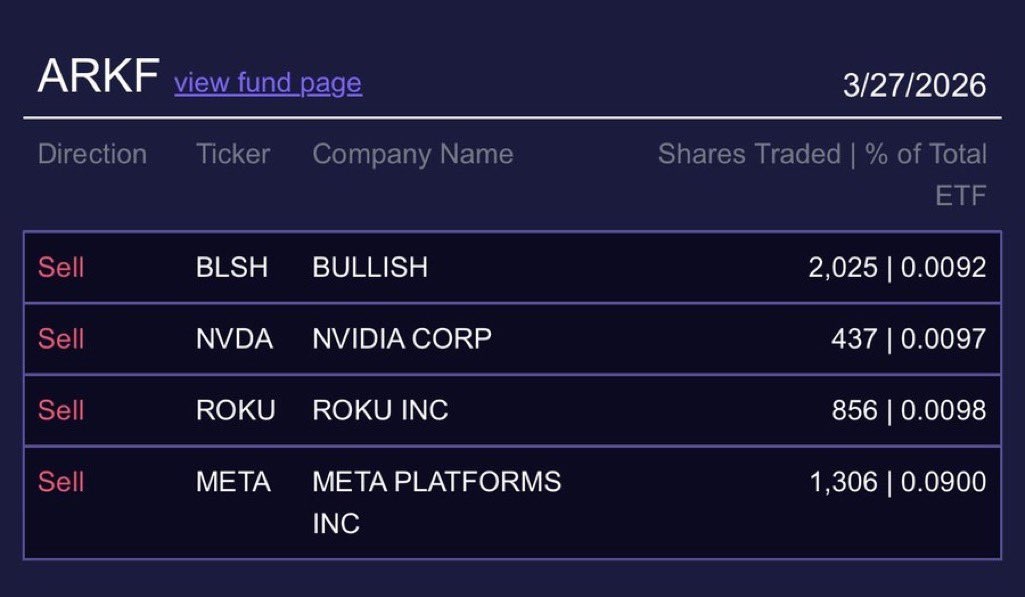Image resolution: width=1025 pixels, height=597 pixels.
Task: Click the 2,025 | 0.0092 shares value
Action: point(897,267)
